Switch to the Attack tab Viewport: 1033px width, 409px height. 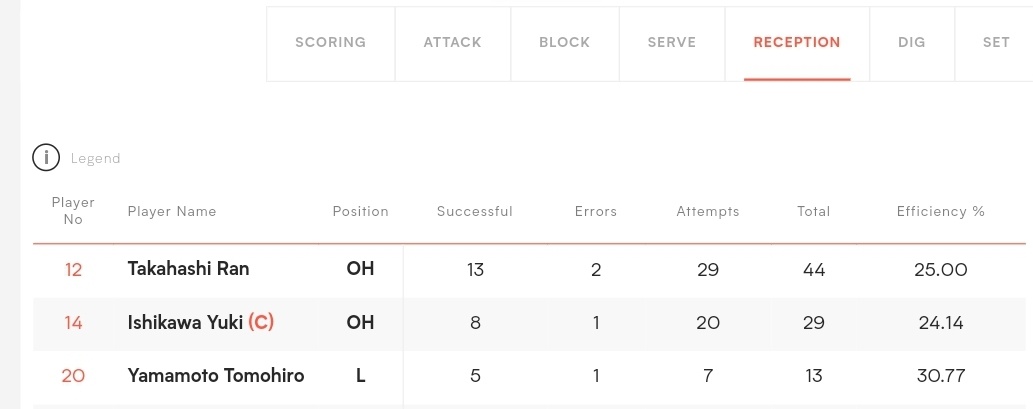coord(453,43)
